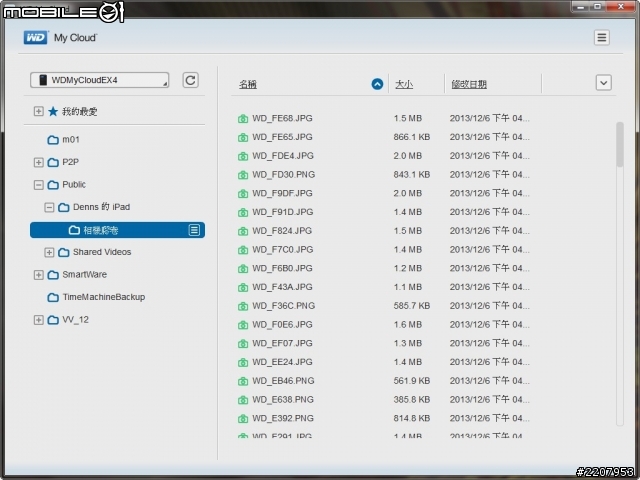The image size is (640, 480).
Task: Click the photo icon of WD_F7C0.JPG
Action: (x=243, y=250)
